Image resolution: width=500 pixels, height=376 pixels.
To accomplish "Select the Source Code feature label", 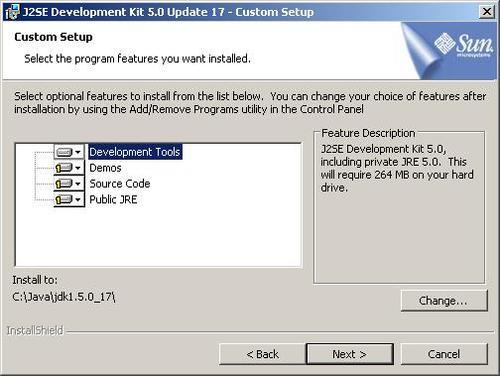I will coord(120,184).
